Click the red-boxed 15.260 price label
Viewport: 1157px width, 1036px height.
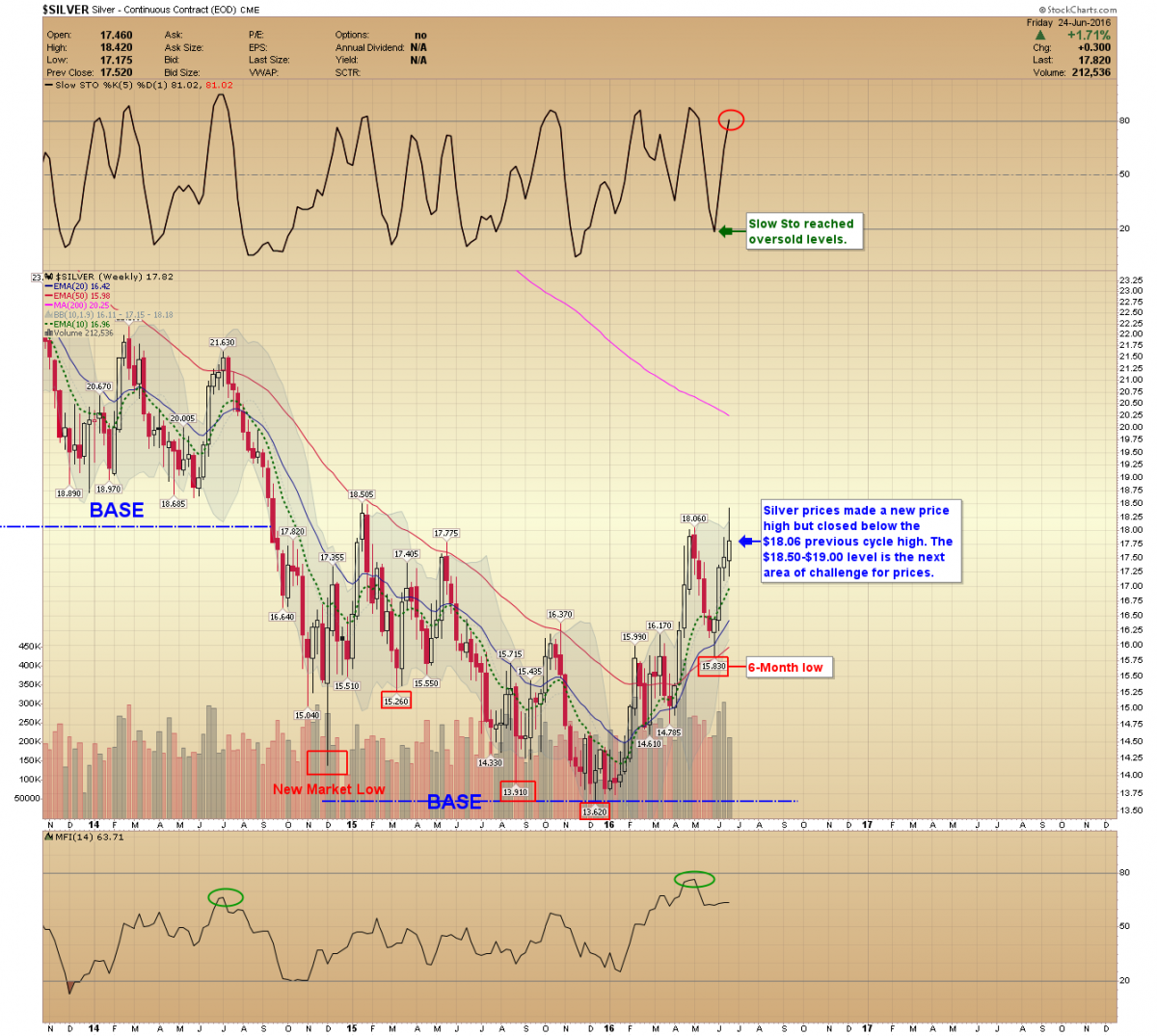pyautogui.click(x=396, y=701)
